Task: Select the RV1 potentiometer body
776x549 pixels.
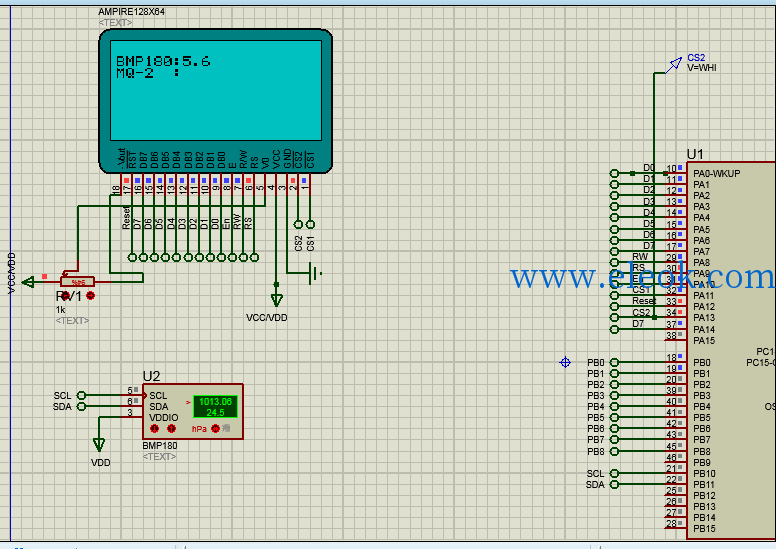Action: [77, 282]
